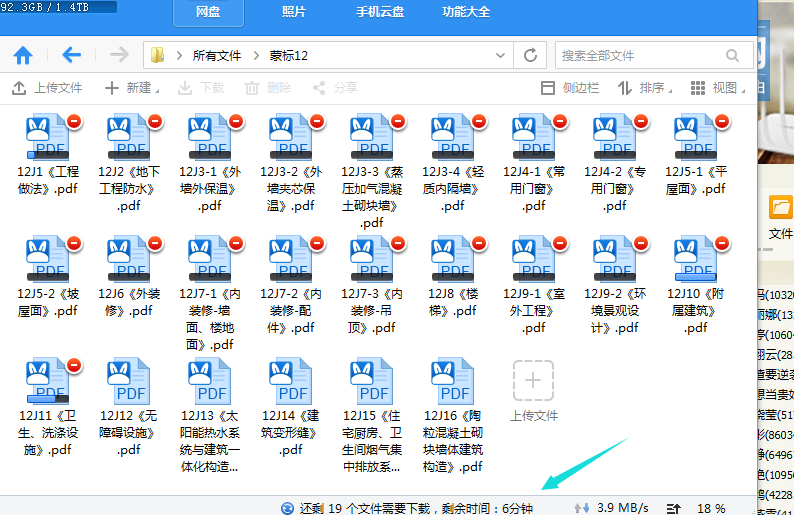
Task: Click the 92.3GB / 1.4TB storage bar
Action: pyautogui.click(x=58, y=7)
